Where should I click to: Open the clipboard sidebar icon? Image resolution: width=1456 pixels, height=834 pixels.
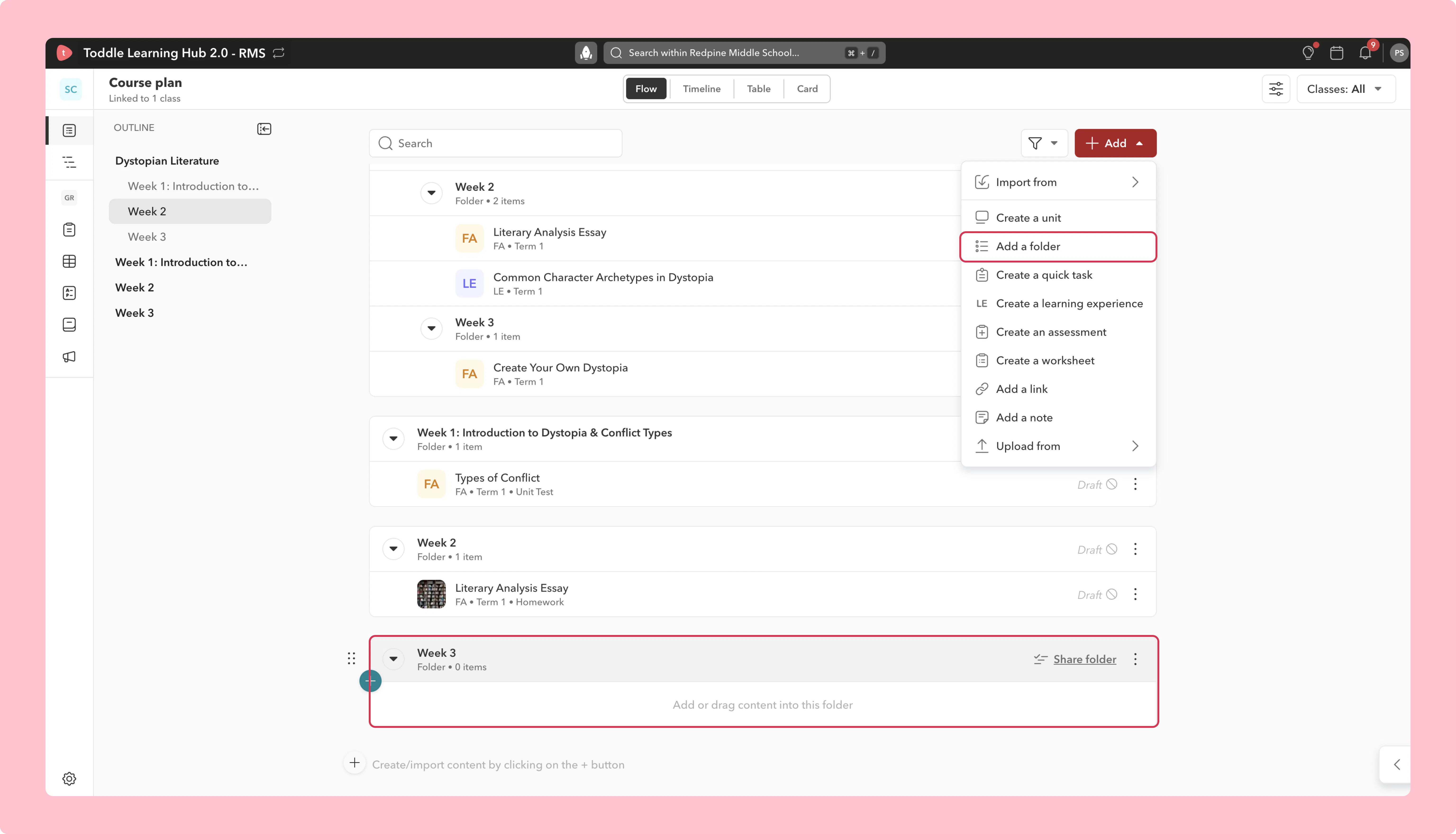tap(69, 230)
